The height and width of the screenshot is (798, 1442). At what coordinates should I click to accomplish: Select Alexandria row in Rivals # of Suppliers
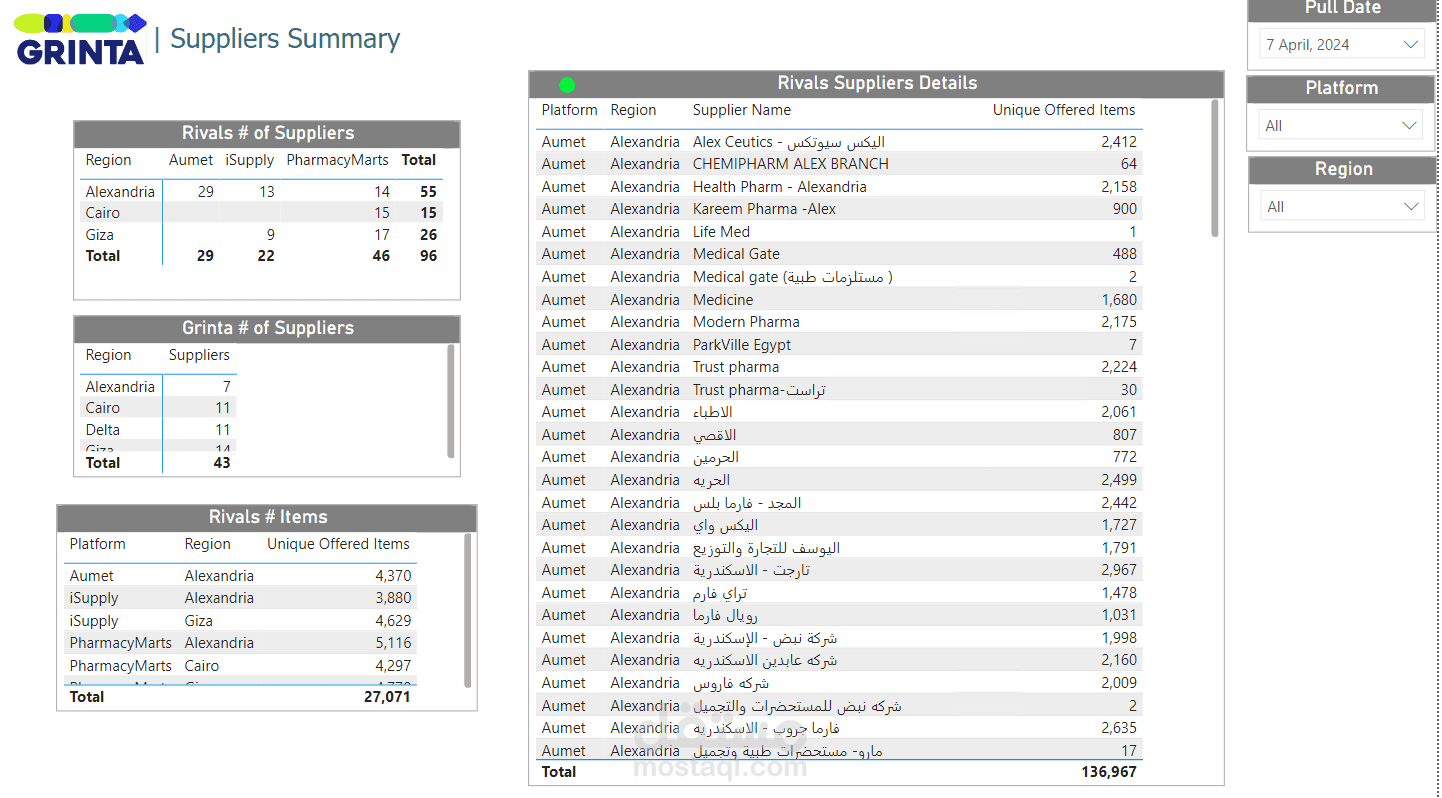[262, 191]
